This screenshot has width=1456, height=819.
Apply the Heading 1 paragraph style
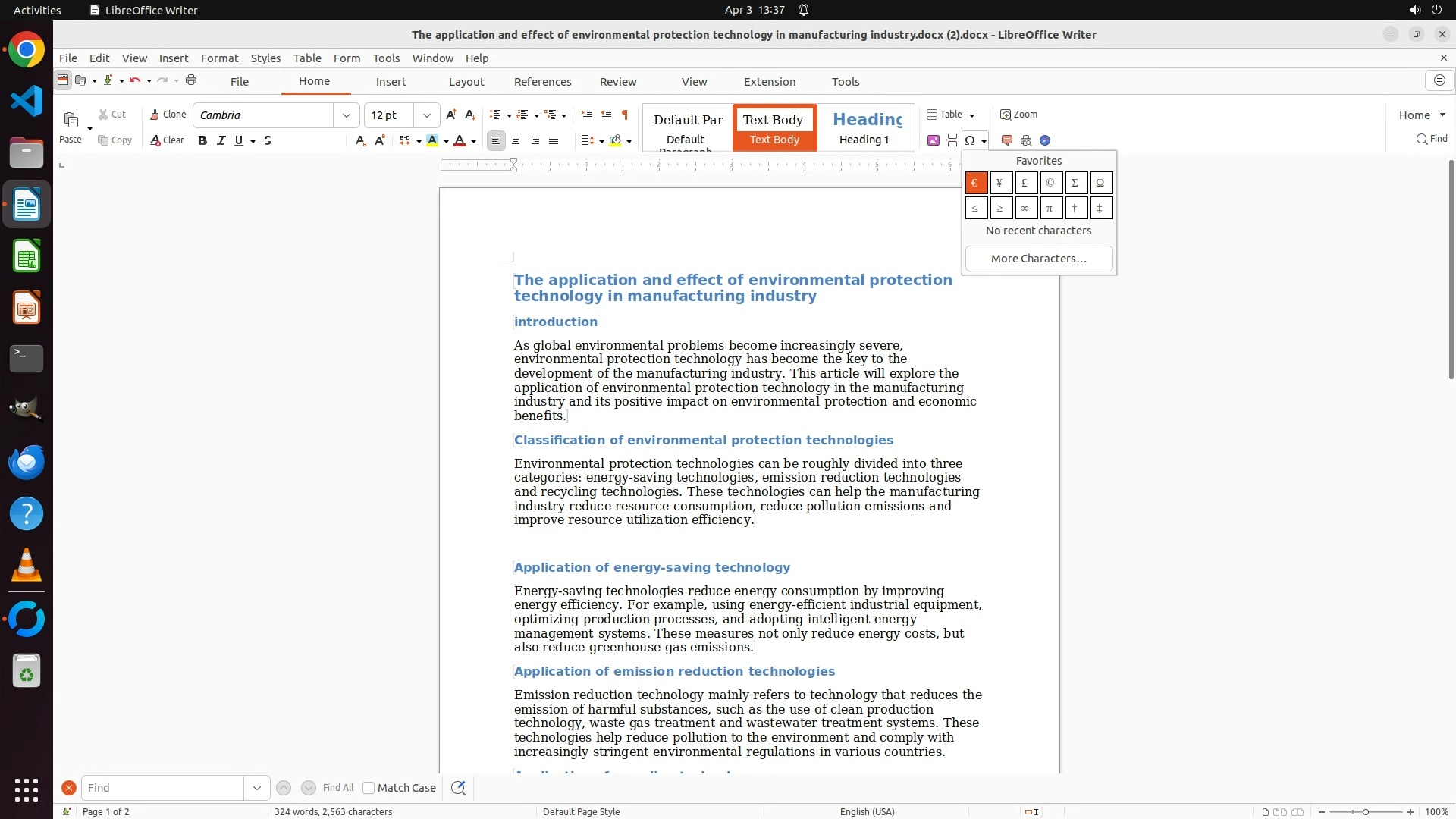click(864, 127)
